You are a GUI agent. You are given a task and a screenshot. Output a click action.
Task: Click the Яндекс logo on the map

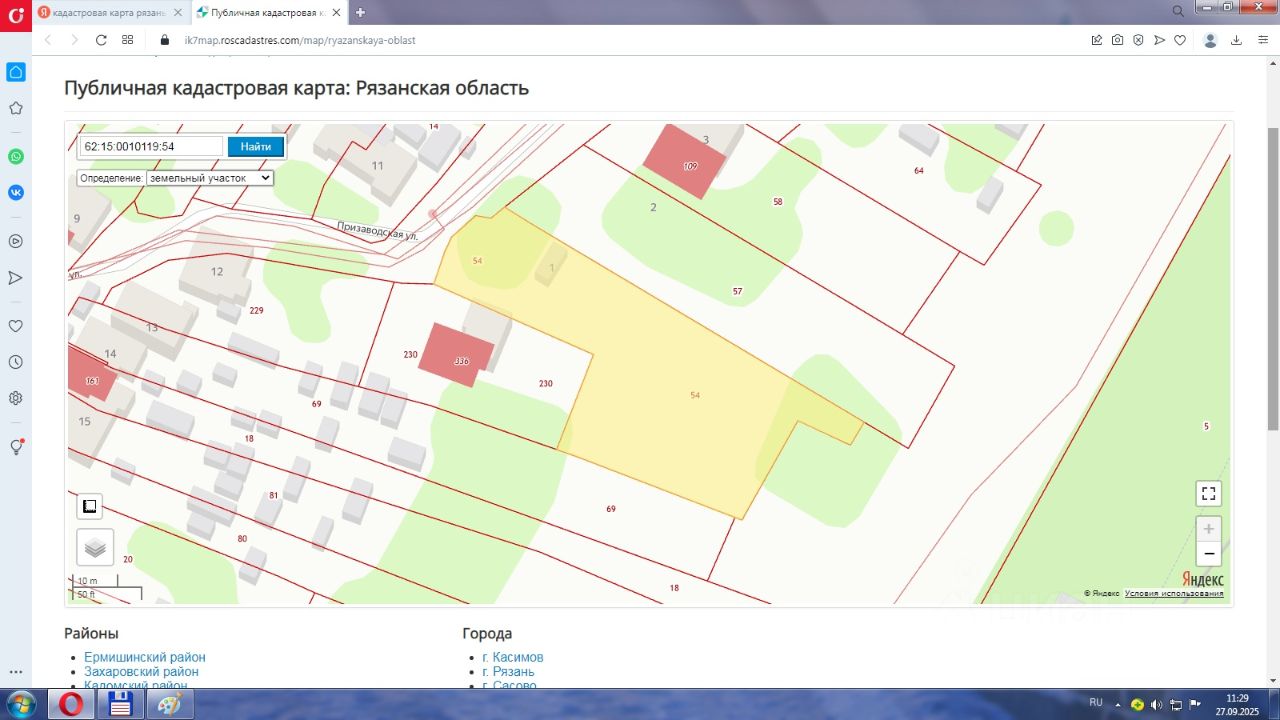pyautogui.click(x=1203, y=579)
